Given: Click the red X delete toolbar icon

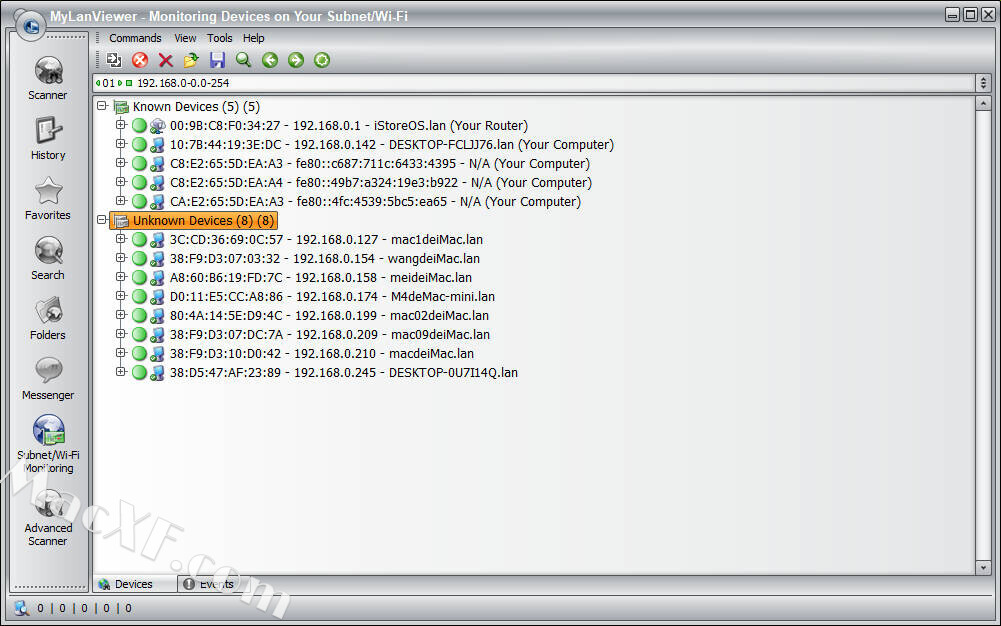Looking at the screenshot, I should pyautogui.click(x=166, y=60).
